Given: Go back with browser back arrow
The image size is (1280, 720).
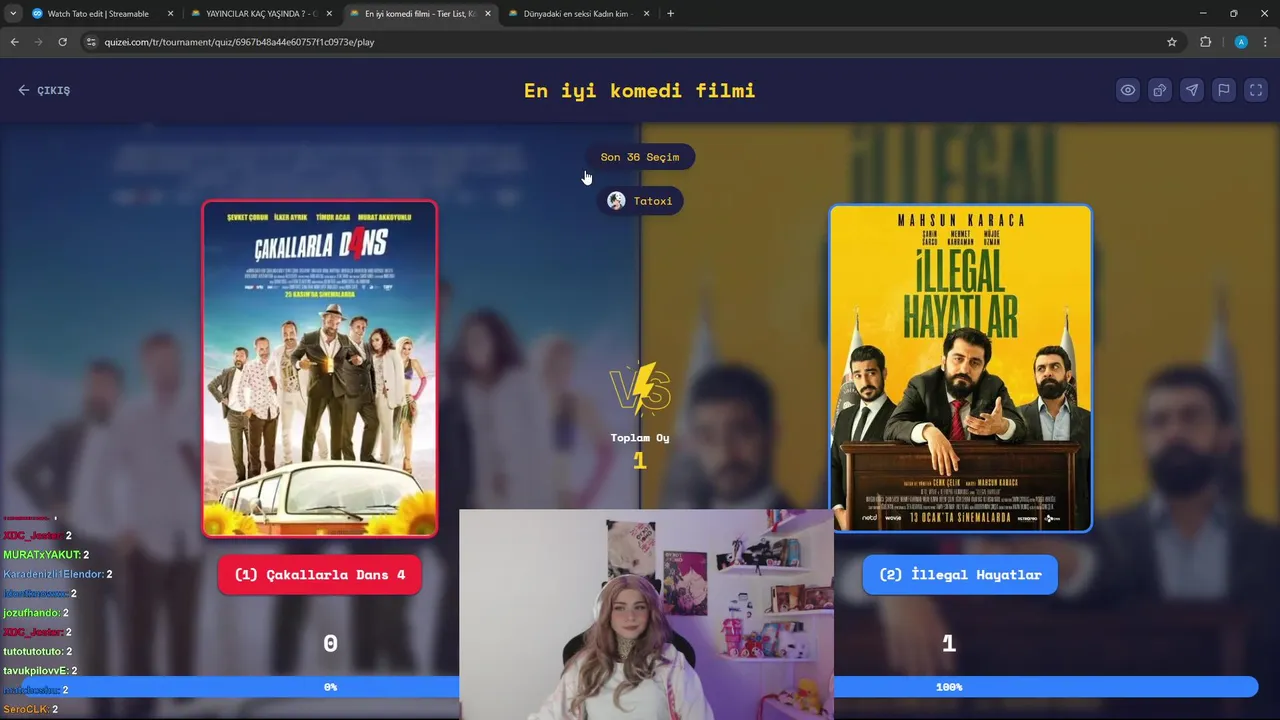Looking at the screenshot, I should click(15, 42).
